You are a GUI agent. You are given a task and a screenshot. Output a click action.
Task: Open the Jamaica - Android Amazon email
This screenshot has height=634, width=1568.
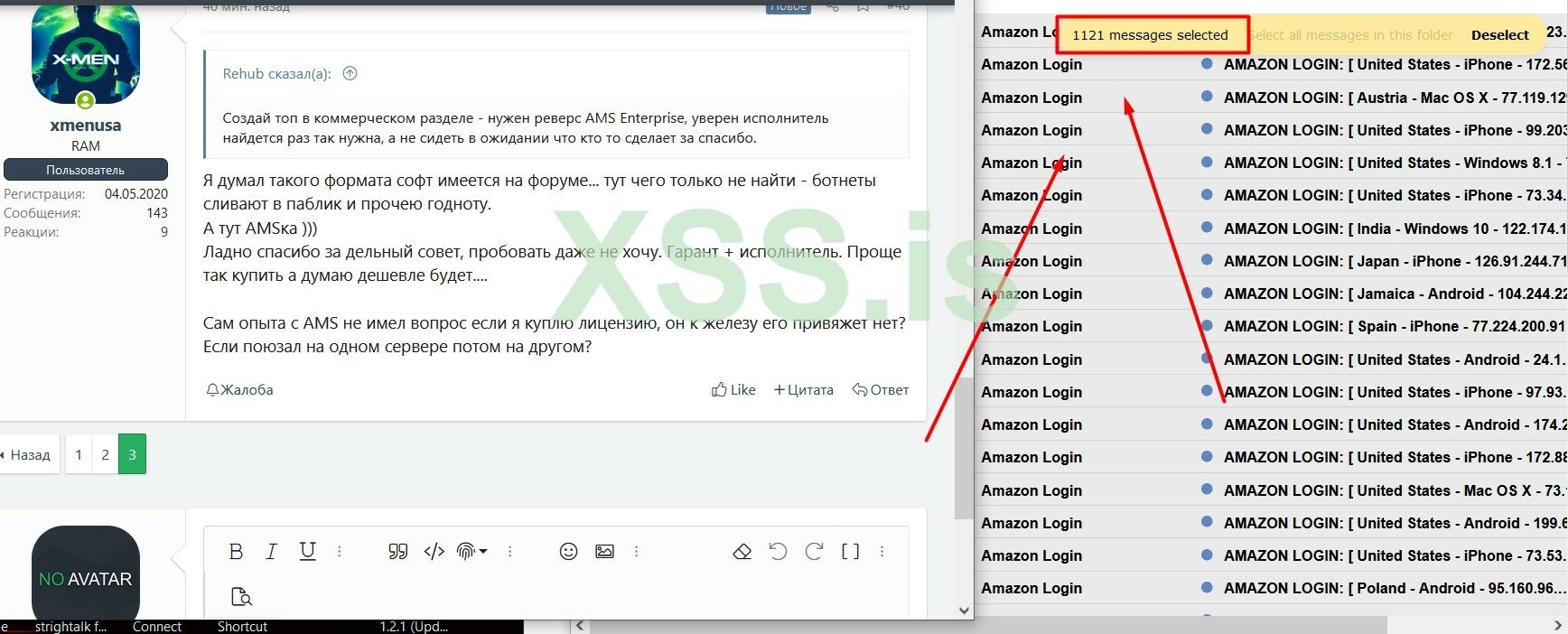pos(1395,294)
